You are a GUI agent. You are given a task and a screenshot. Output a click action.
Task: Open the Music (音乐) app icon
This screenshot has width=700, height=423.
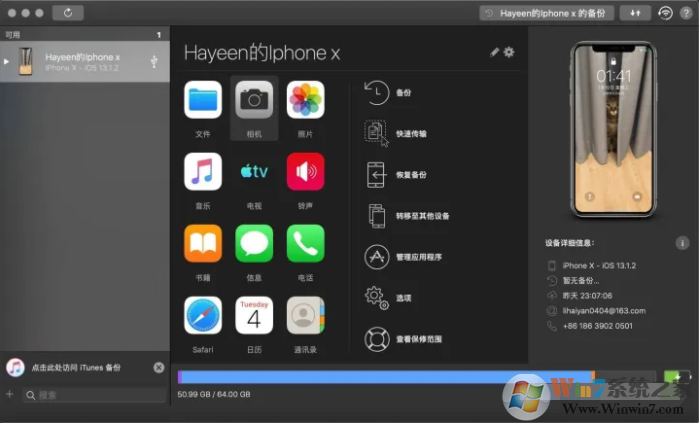pyautogui.click(x=203, y=171)
